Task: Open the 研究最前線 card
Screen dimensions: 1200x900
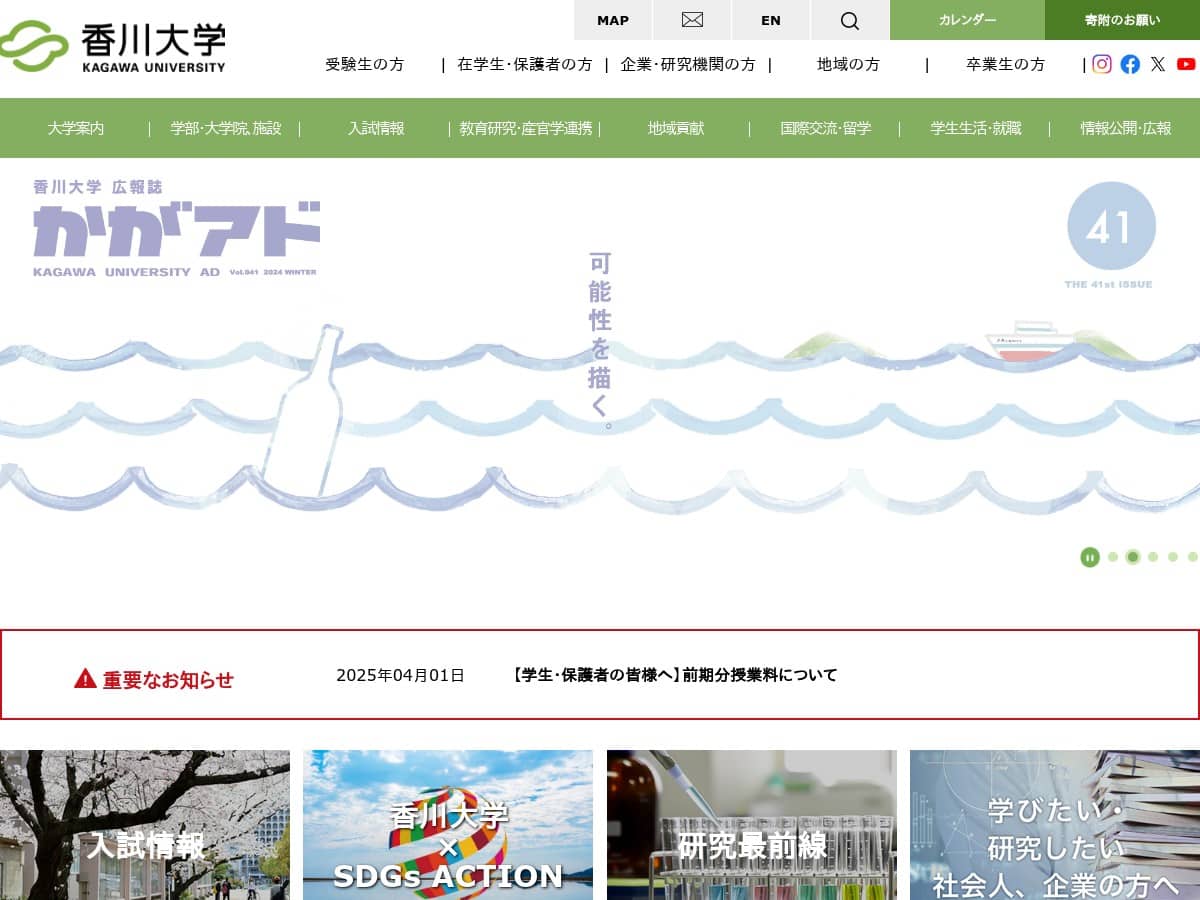Action: coord(752,825)
